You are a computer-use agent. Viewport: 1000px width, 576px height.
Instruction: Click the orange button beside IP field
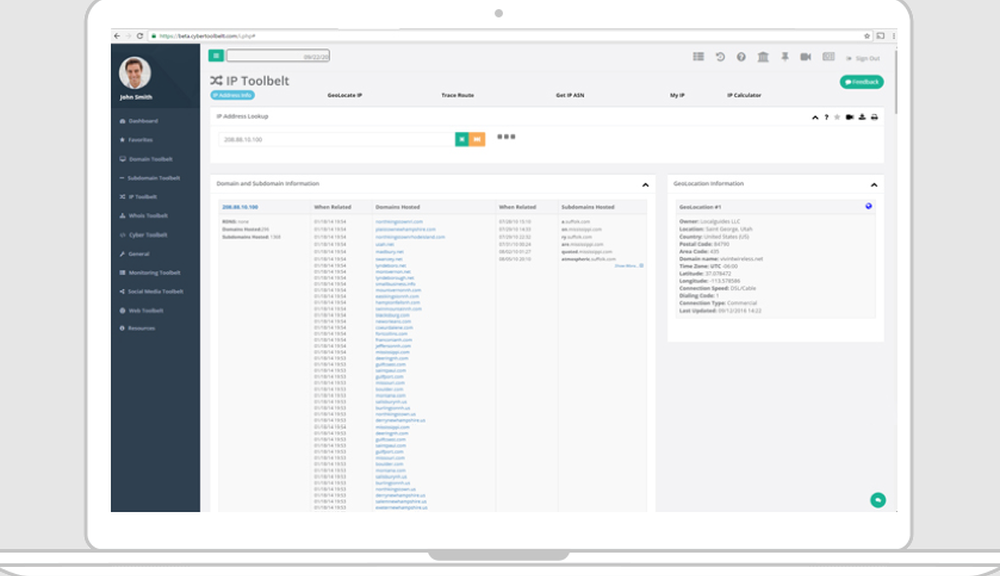(477, 139)
